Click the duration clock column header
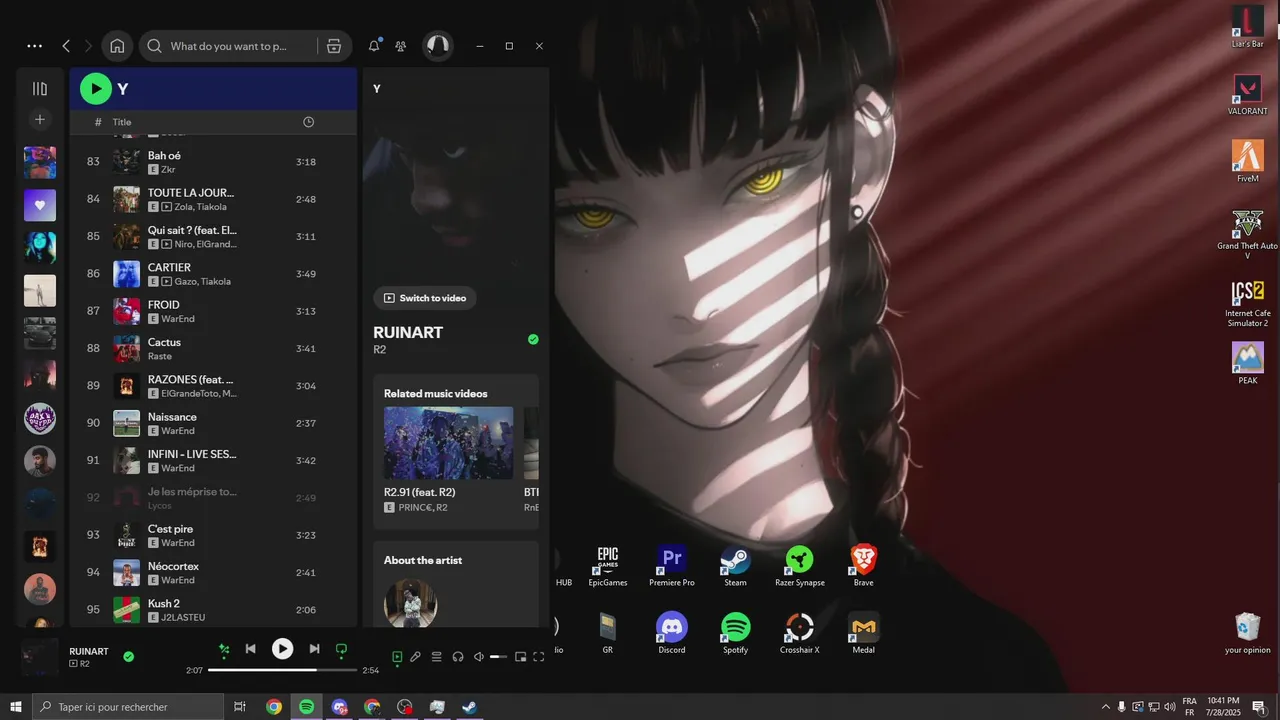 click(308, 122)
